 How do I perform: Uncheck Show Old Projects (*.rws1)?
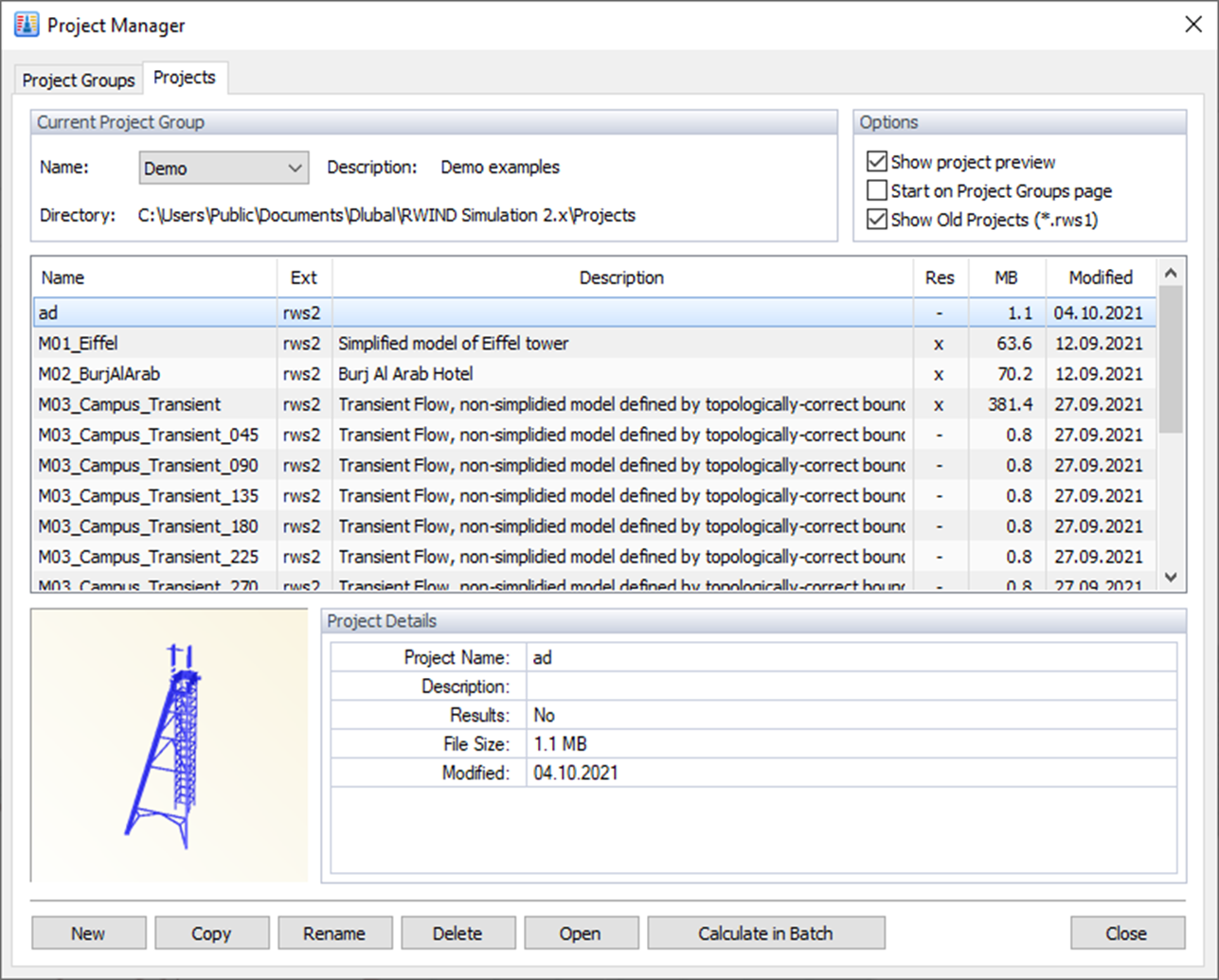tap(877, 219)
